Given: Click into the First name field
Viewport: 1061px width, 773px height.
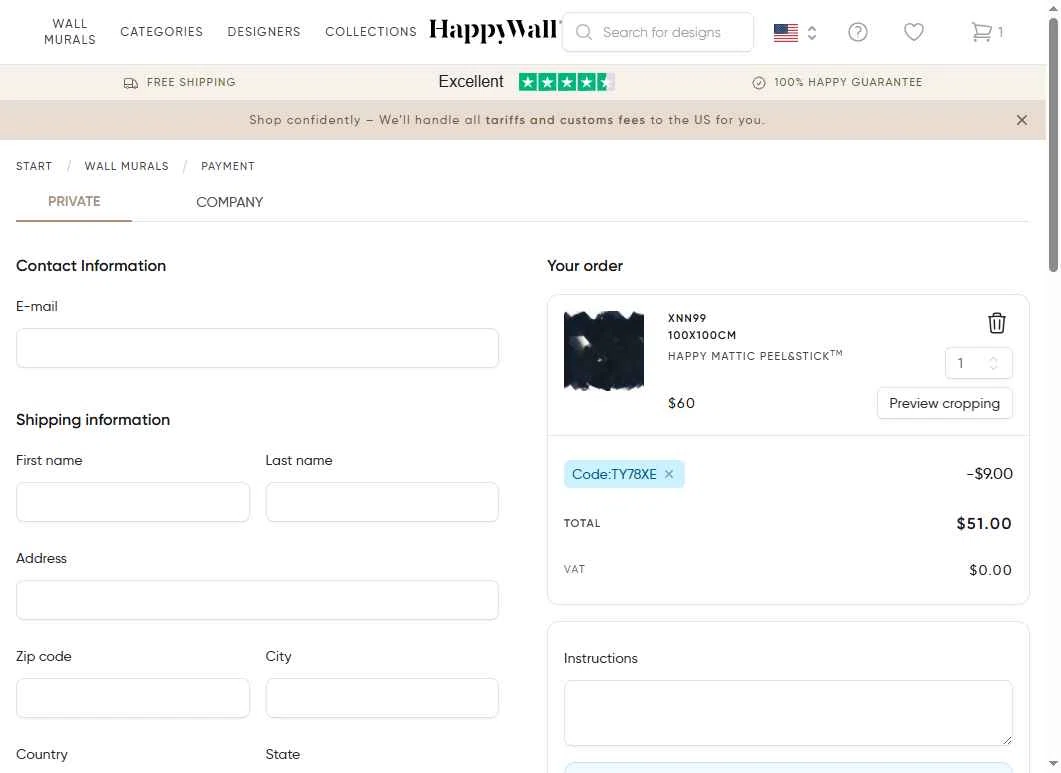Looking at the screenshot, I should coord(133,502).
